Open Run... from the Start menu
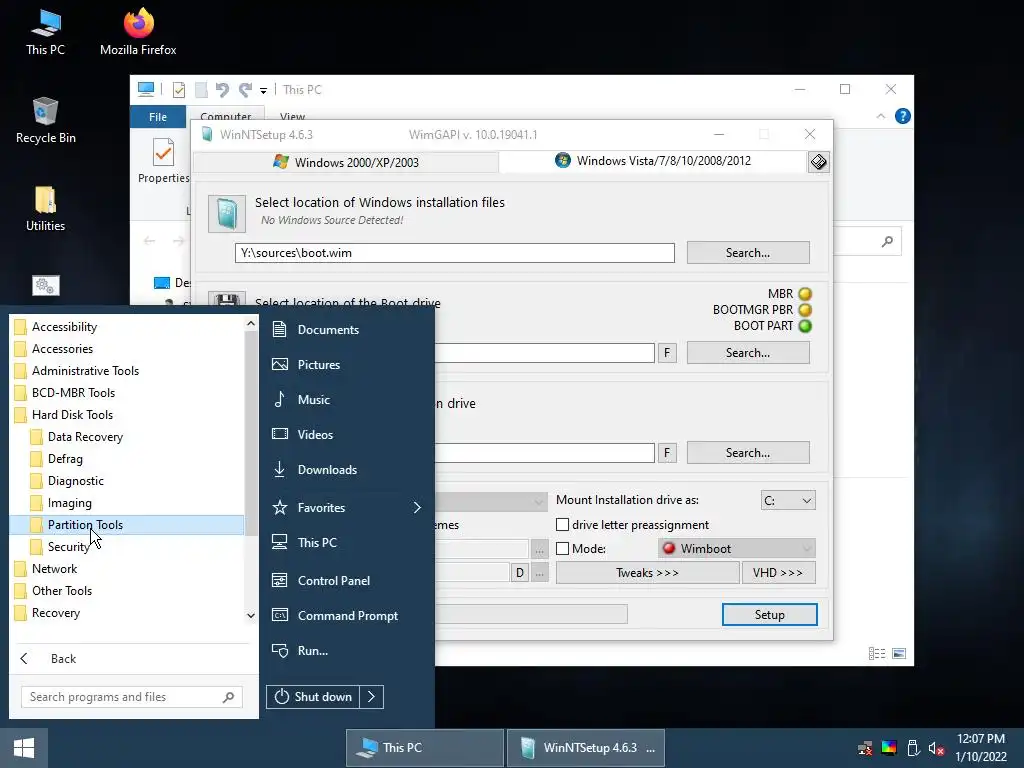The height and width of the screenshot is (768, 1024). (x=312, y=650)
